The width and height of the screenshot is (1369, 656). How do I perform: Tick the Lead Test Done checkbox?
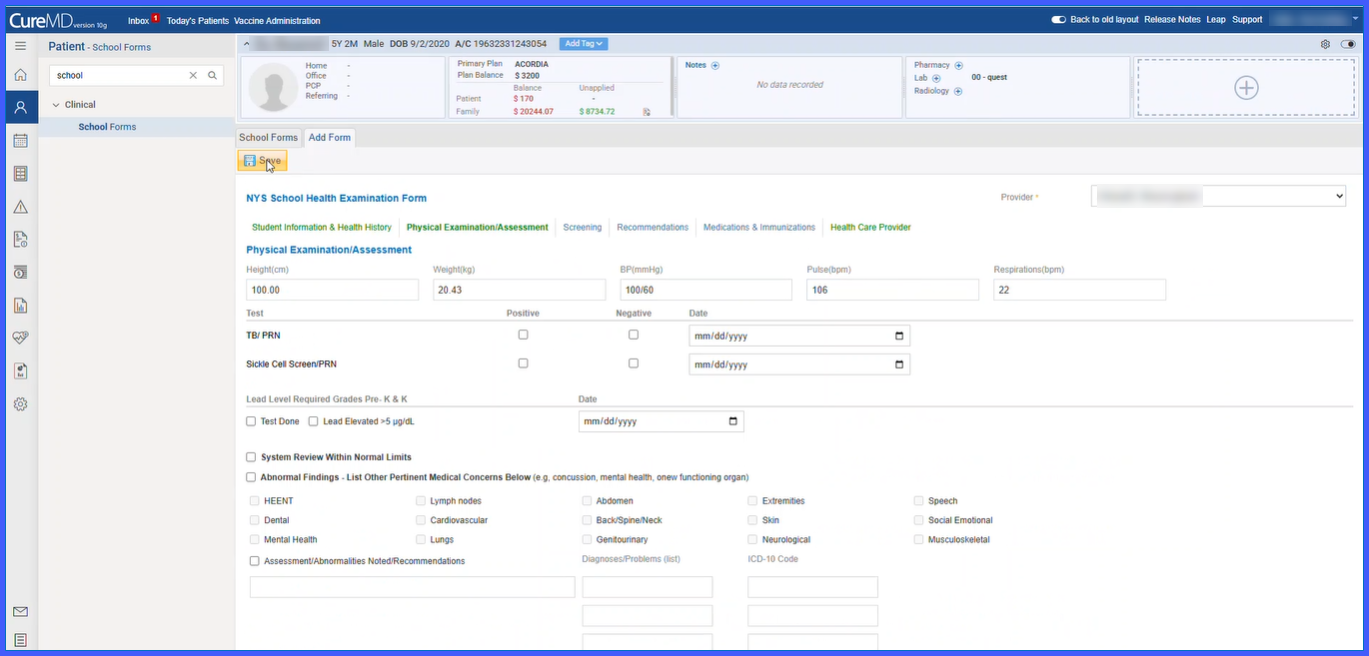click(x=251, y=421)
